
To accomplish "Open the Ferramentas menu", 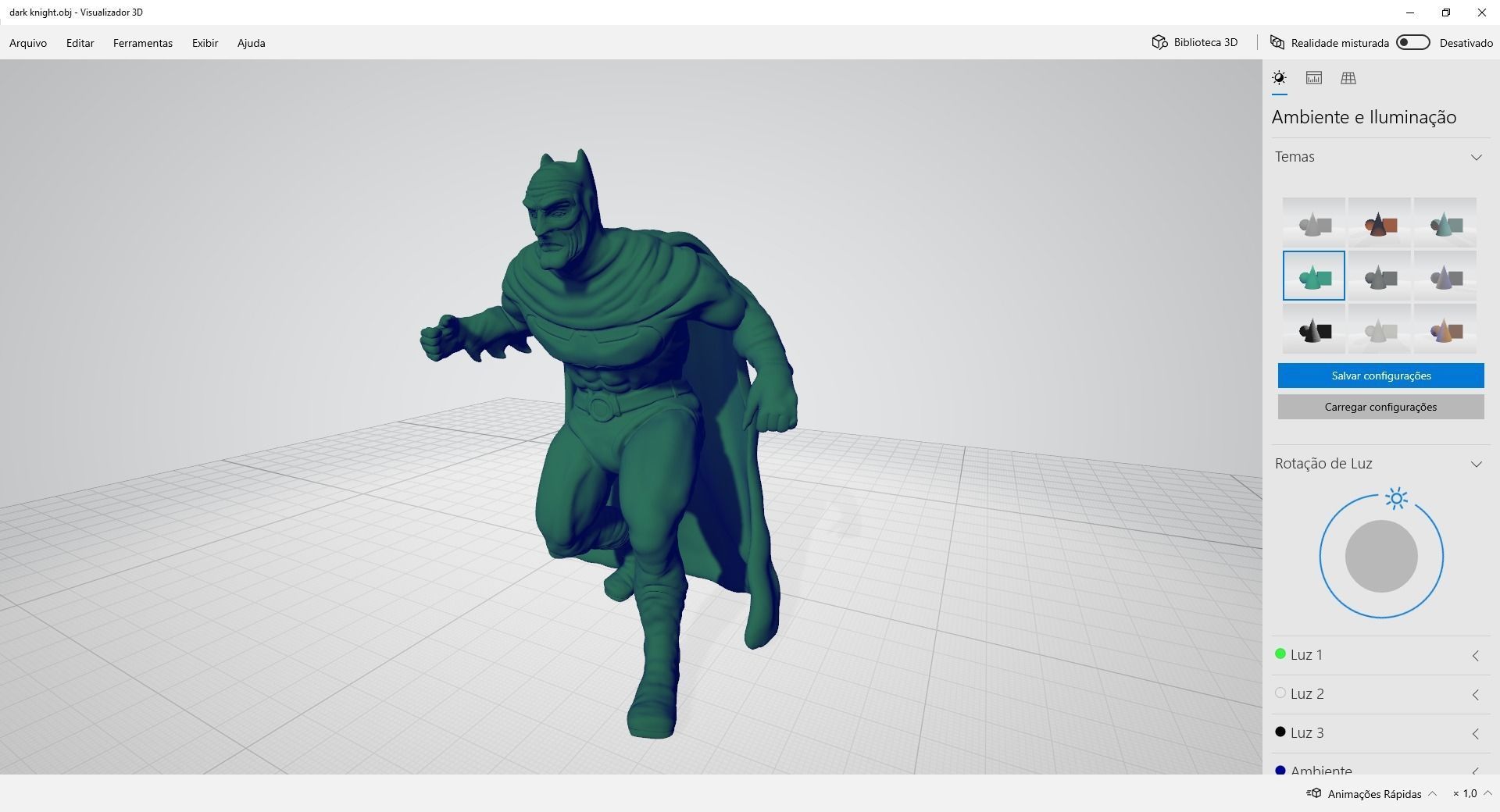I will pyautogui.click(x=143, y=43).
